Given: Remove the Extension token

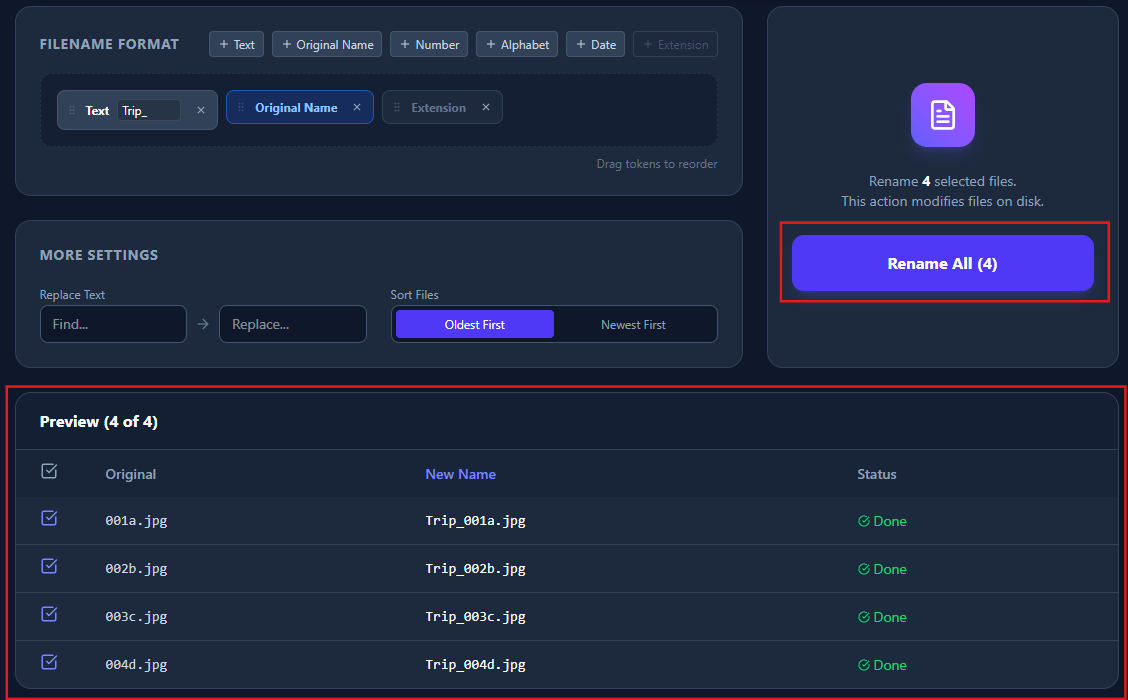Looking at the screenshot, I should 486,107.
